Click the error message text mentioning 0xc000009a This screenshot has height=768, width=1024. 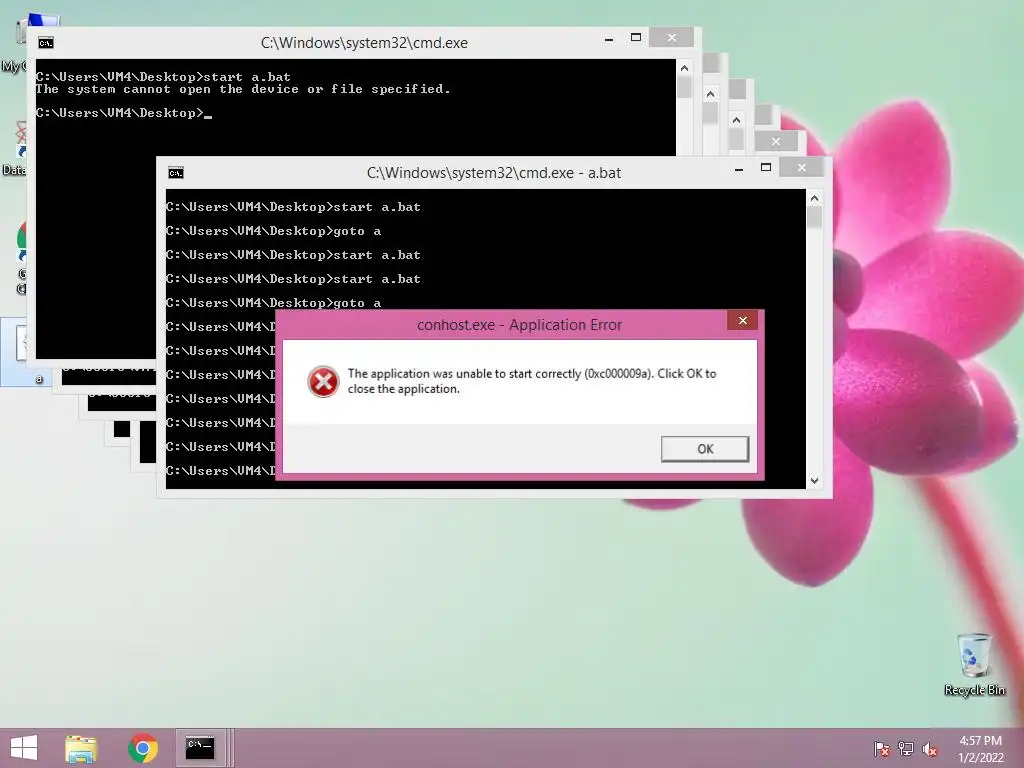pos(532,381)
